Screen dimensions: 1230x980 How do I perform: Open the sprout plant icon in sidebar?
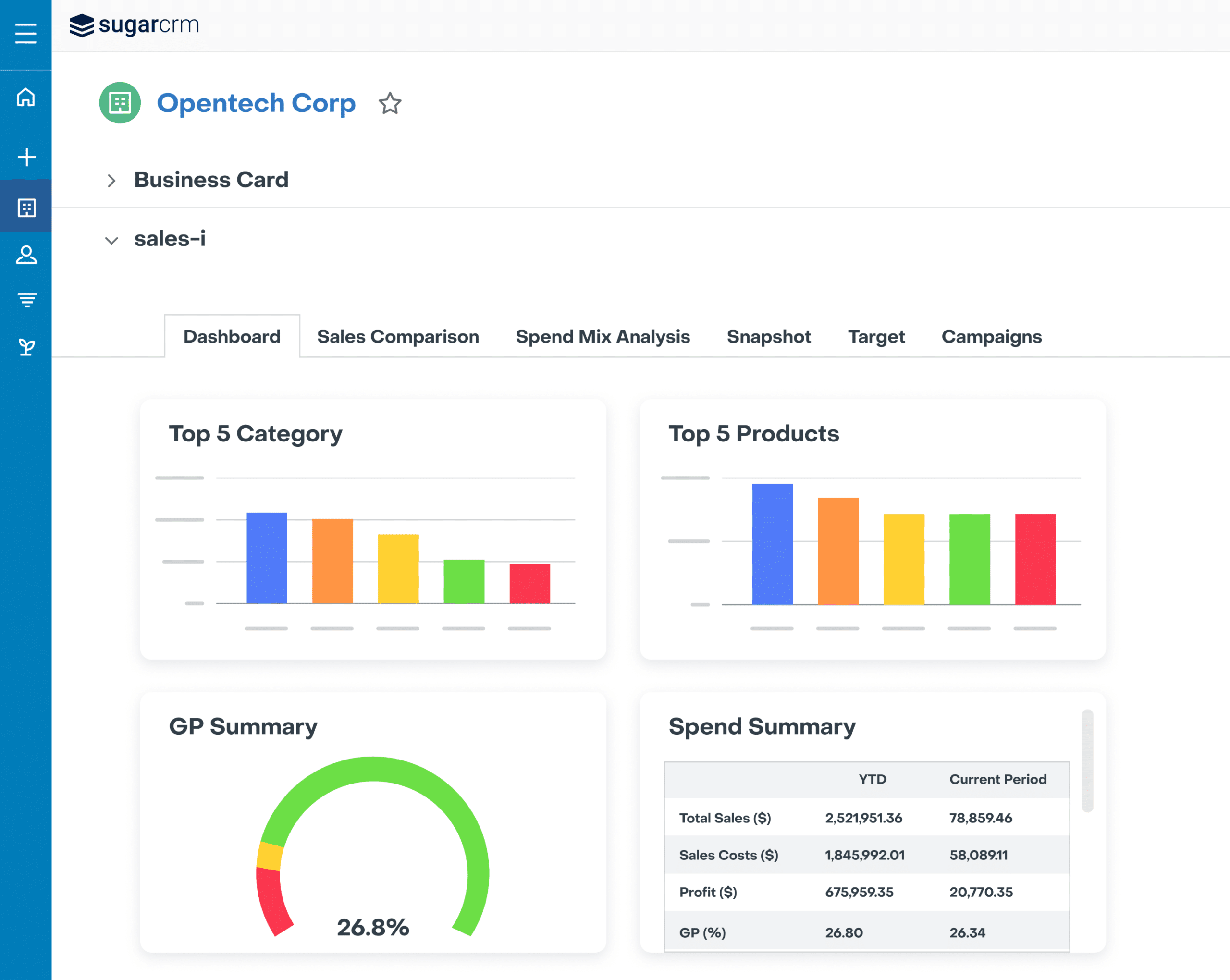[x=27, y=347]
